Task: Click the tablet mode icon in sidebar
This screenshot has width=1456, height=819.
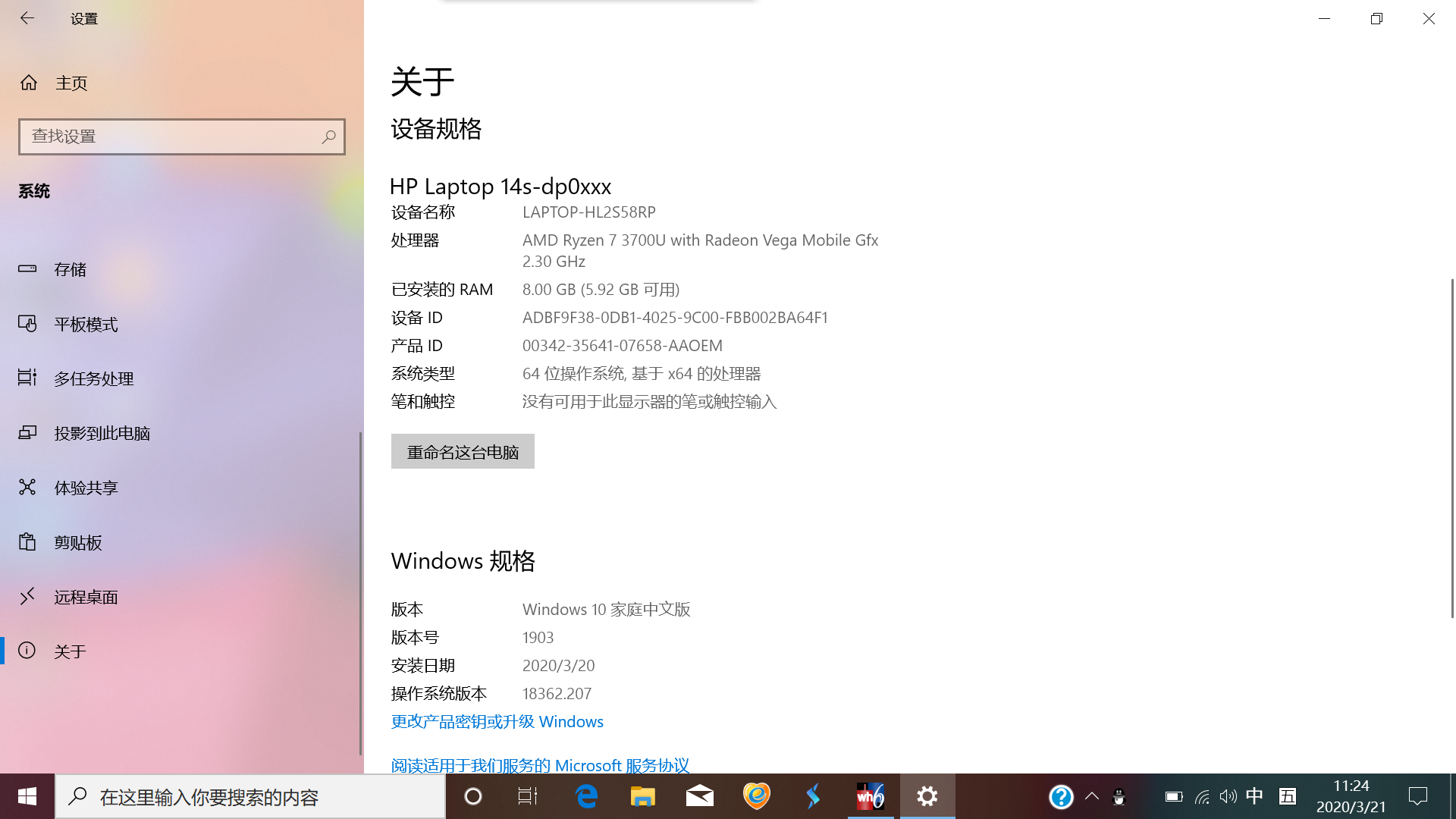Action: pyautogui.click(x=27, y=324)
